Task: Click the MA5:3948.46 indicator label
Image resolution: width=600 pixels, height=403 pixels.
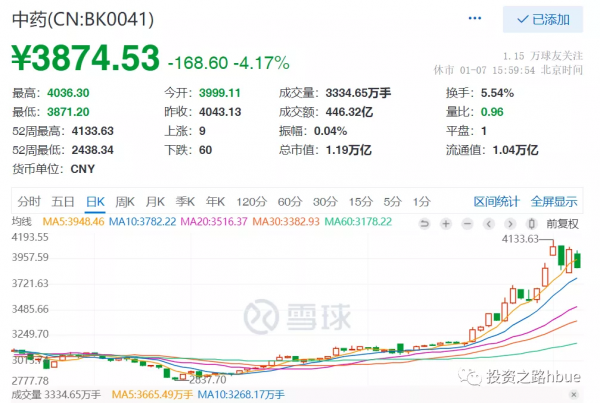Action: (73, 222)
